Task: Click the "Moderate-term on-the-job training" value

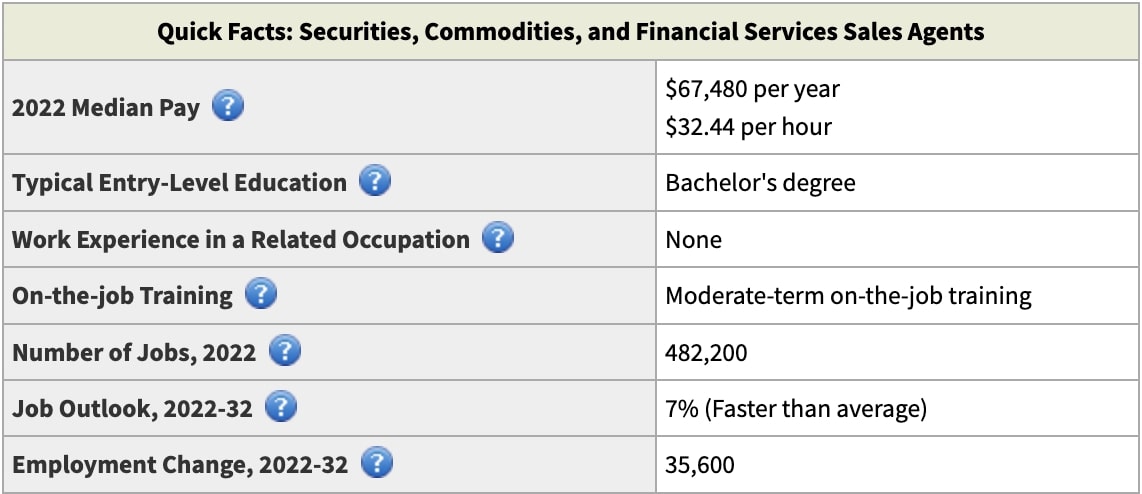Action: tap(848, 296)
